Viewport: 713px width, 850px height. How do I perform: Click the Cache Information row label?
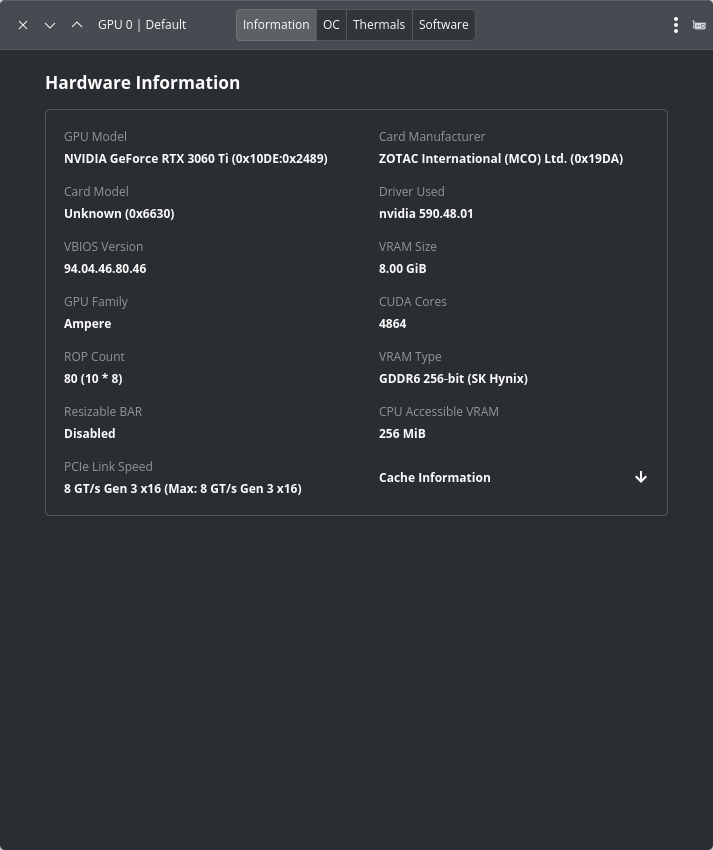435,477
